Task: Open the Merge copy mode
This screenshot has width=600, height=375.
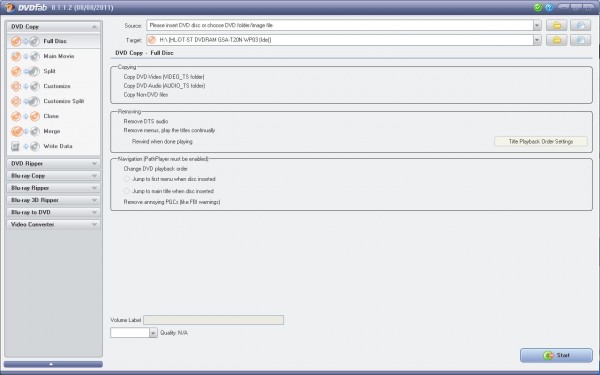Action: click(x=54, y=131)
